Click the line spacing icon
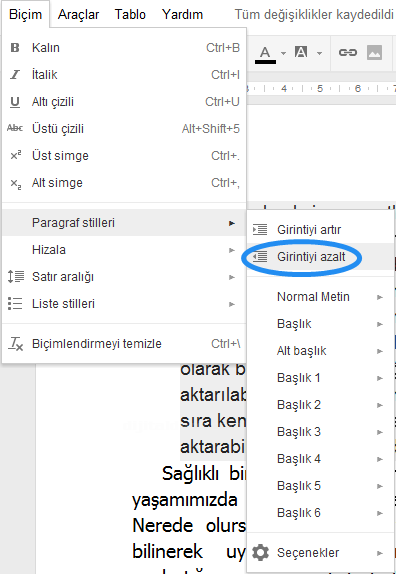The image size is (396, 574). tap(16, 276)
